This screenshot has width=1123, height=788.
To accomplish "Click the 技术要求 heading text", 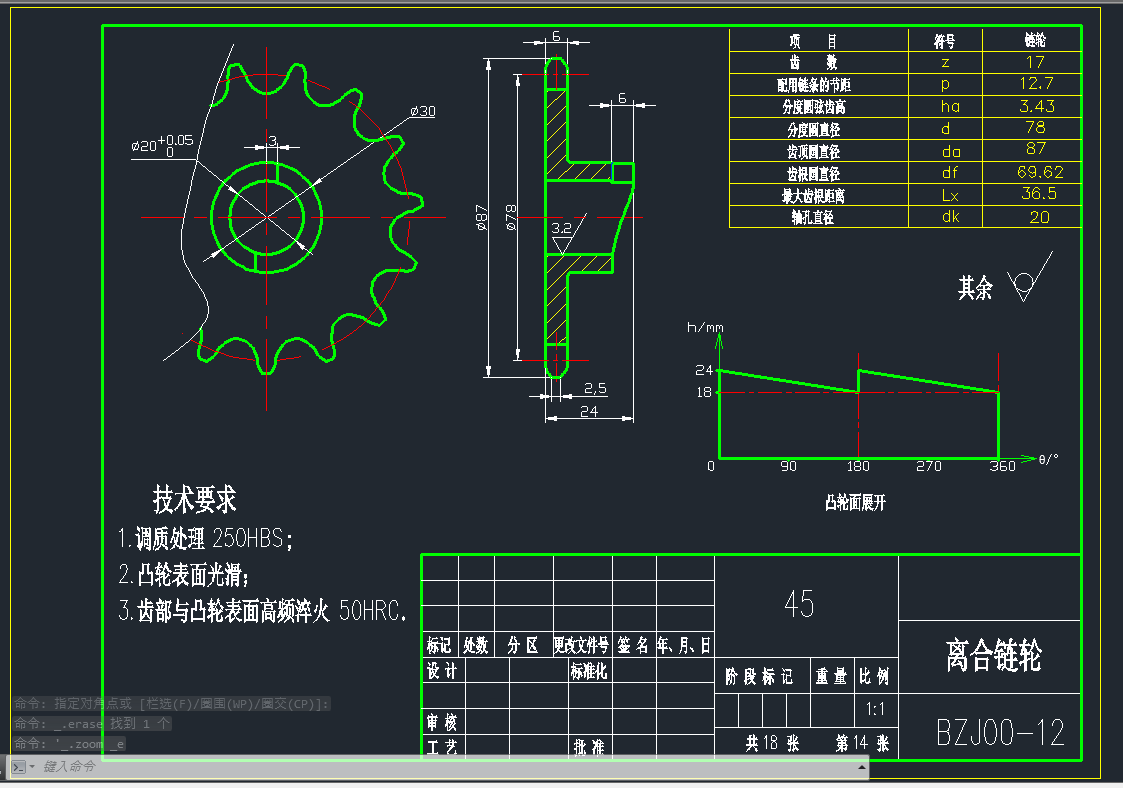I will coord(194,499).
